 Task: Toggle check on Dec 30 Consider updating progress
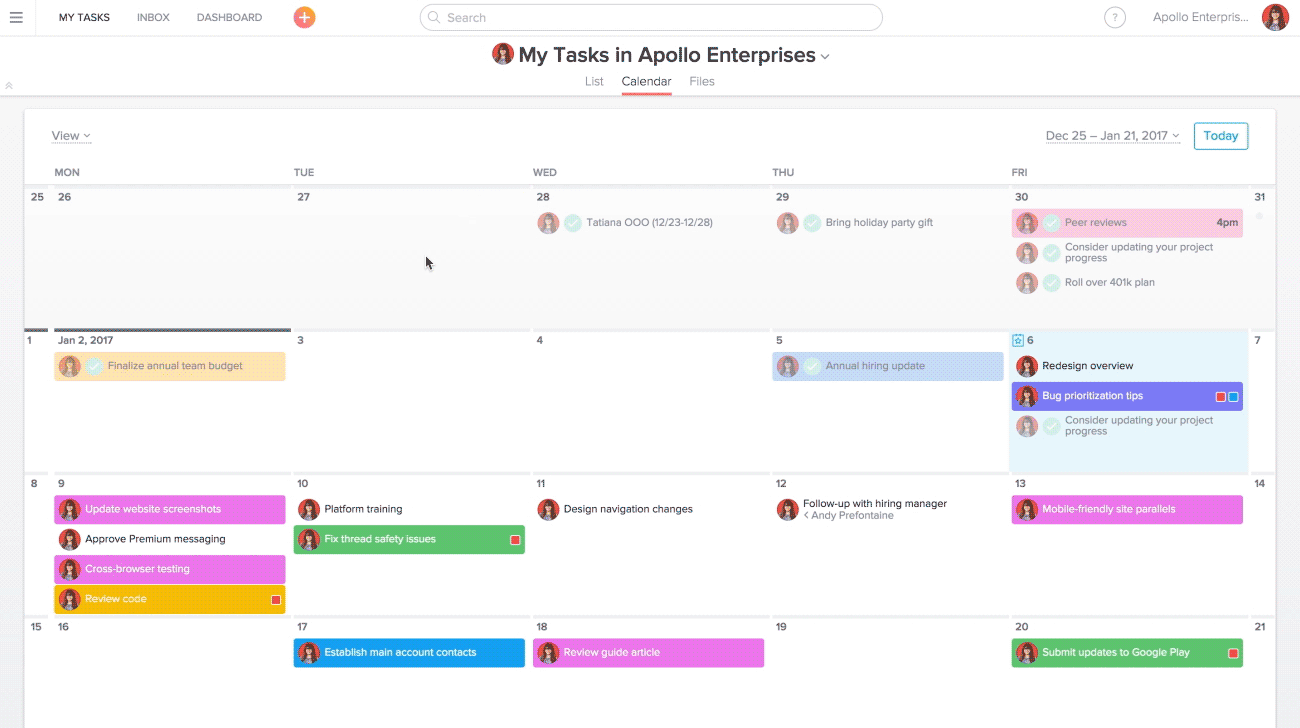(1052, 253)
